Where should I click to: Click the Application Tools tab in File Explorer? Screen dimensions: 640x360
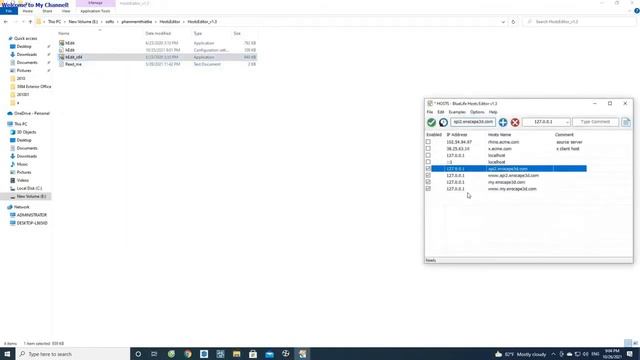[x=95, y=11]
